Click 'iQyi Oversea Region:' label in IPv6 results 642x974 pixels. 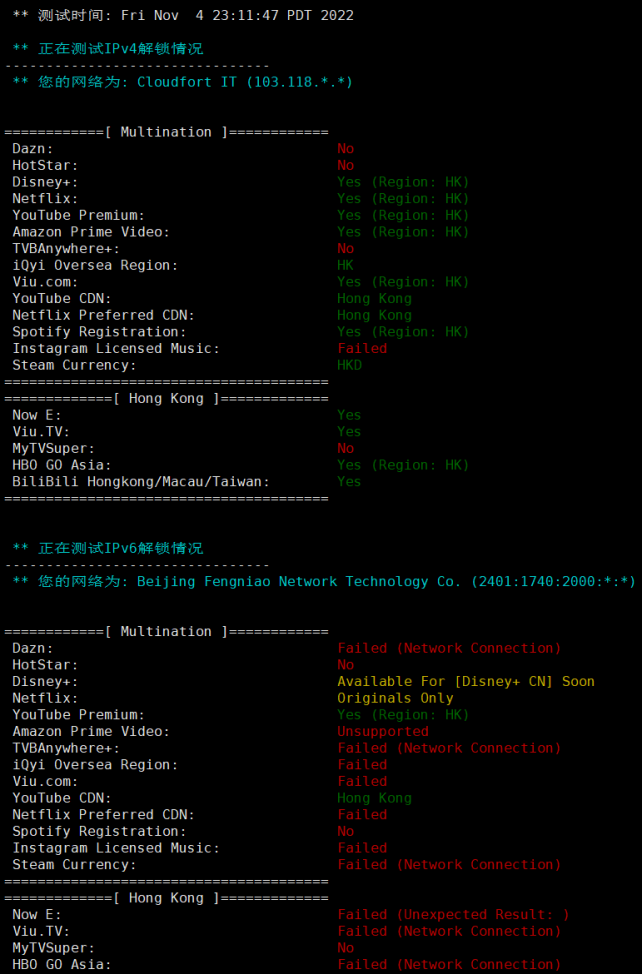pyautogui.click(x=95, y=765)
